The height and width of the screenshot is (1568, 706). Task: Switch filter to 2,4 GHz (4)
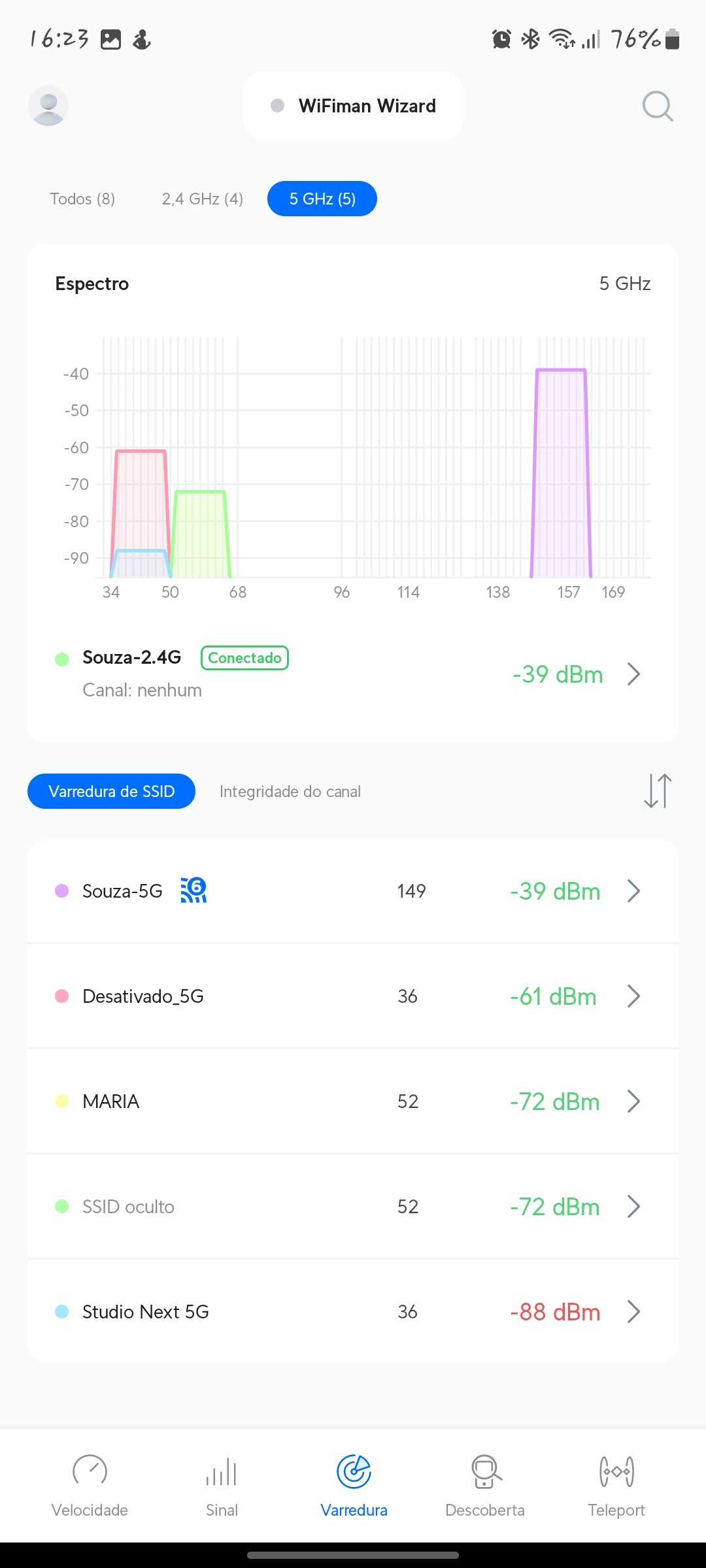click(x=202, y=199)
